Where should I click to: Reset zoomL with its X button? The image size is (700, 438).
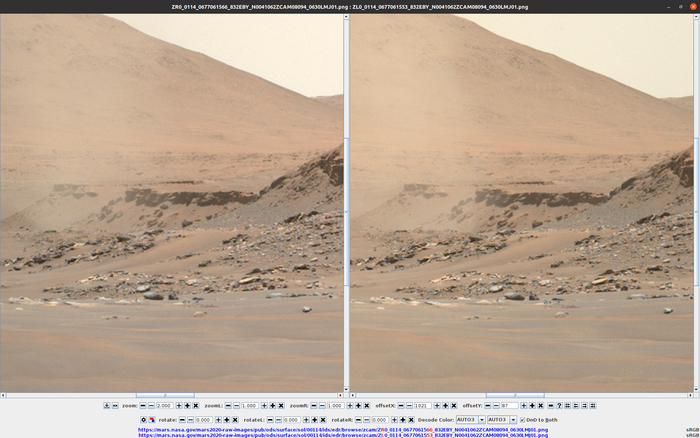281,406
